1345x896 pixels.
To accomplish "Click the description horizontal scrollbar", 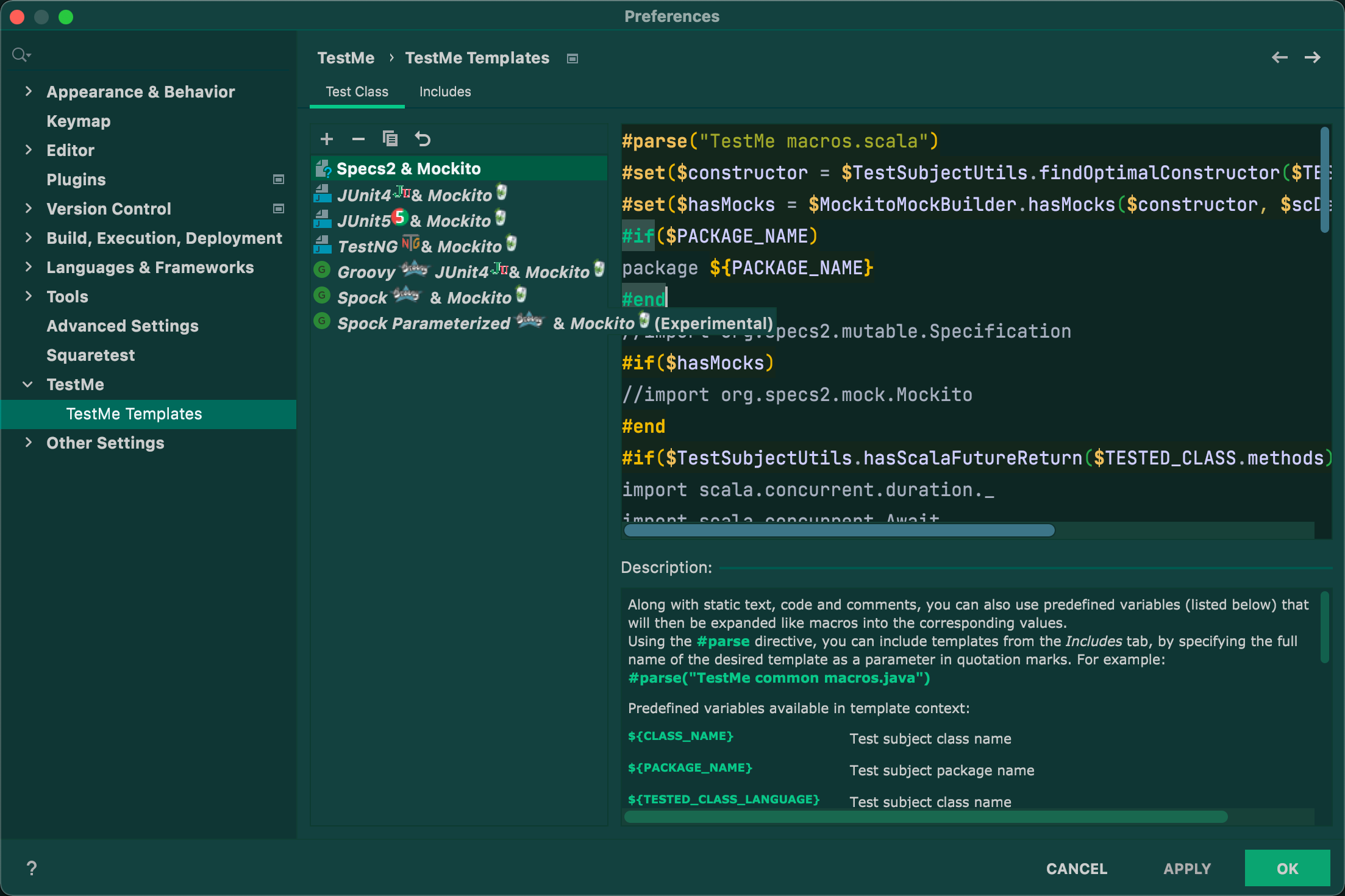I will pos(926,817).
